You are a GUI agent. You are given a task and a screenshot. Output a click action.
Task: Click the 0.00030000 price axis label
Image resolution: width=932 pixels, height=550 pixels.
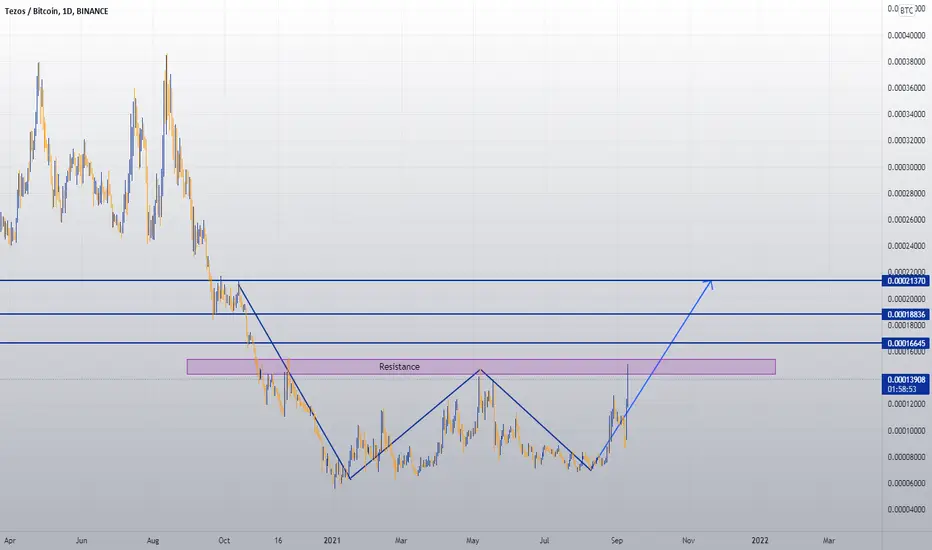point(906,167)
